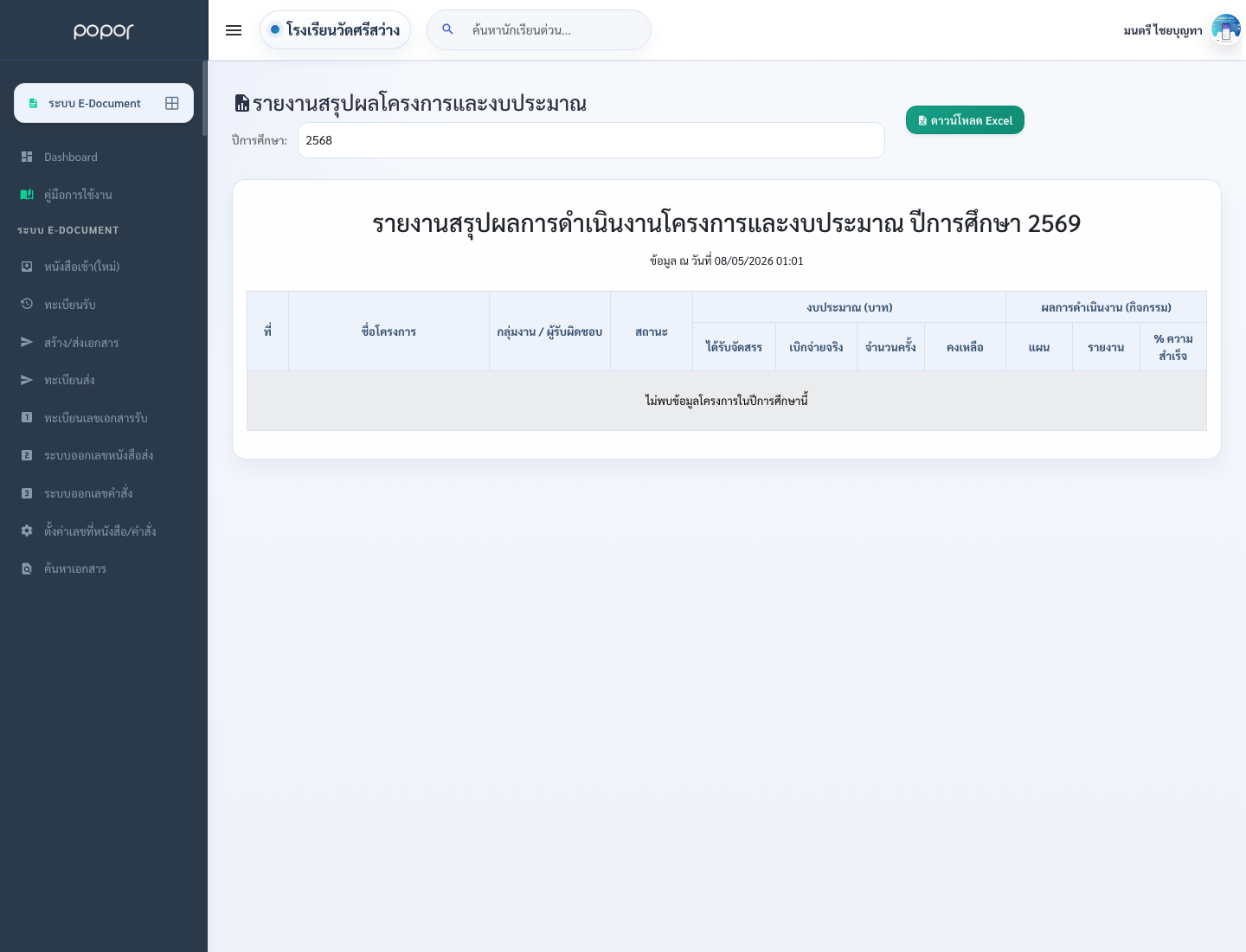
Task: Click the เบิกจ่ายจริง column header
Action: [x=816, y=347]
